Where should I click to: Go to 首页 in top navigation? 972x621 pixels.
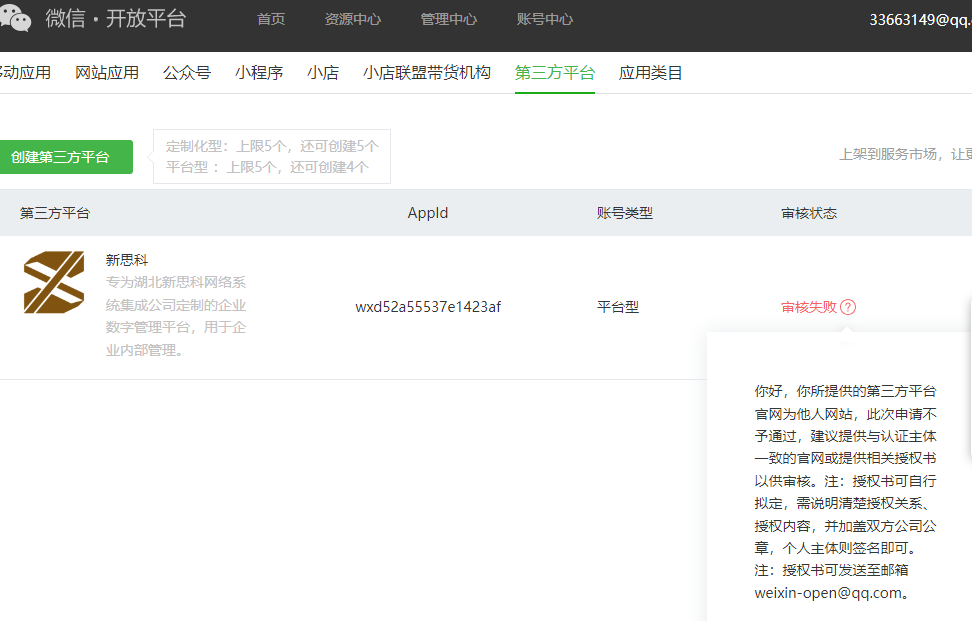[x=271, y=19]
